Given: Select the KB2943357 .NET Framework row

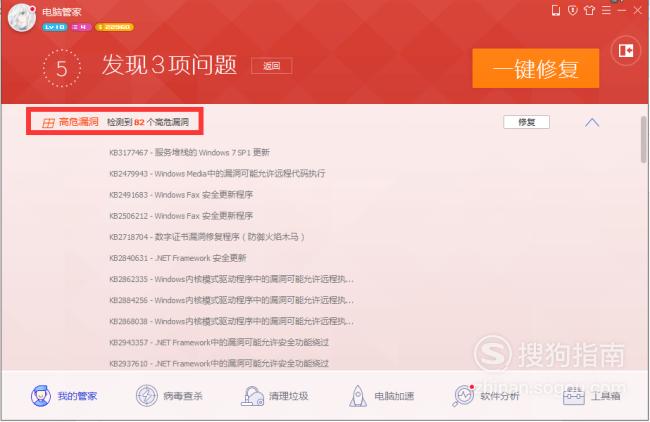Looking at the screenshot, I should click(219, 343).
